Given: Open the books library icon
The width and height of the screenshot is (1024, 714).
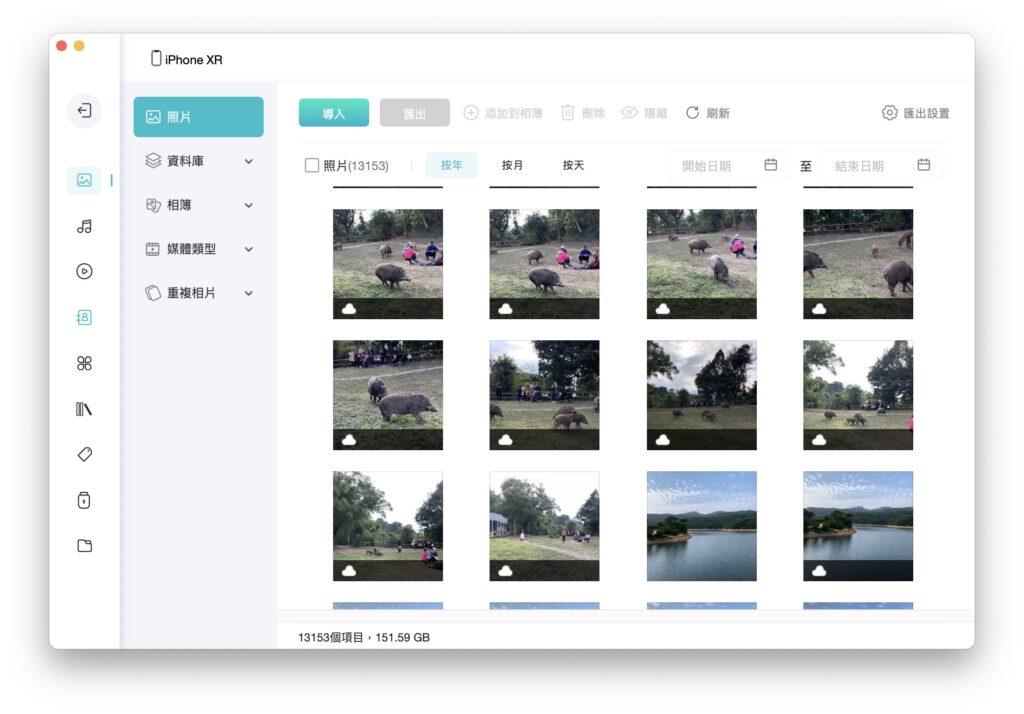Looking at the screenshot, I should click(84, 409).
